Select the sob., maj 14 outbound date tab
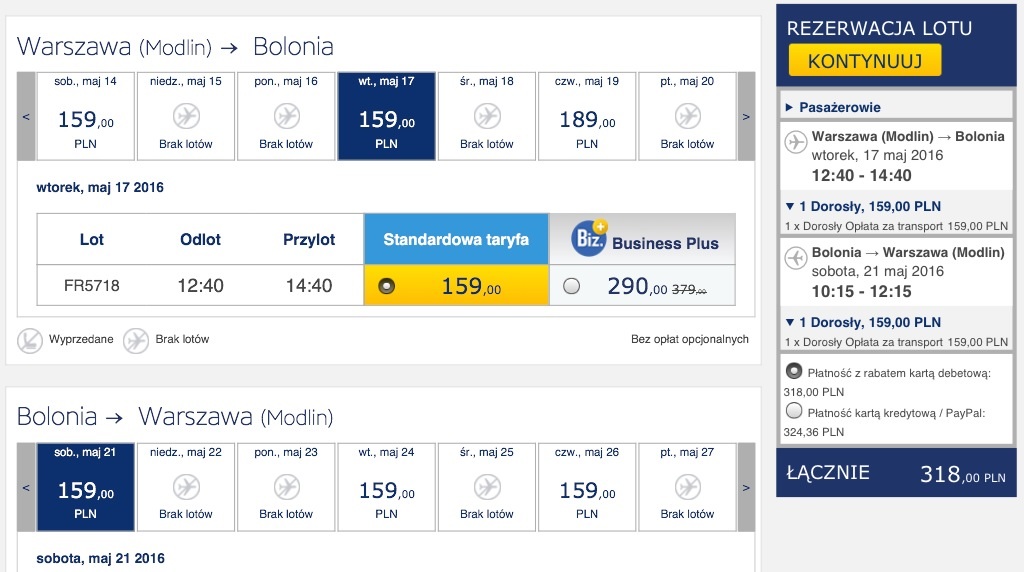1024x572 pixels. 86,116
